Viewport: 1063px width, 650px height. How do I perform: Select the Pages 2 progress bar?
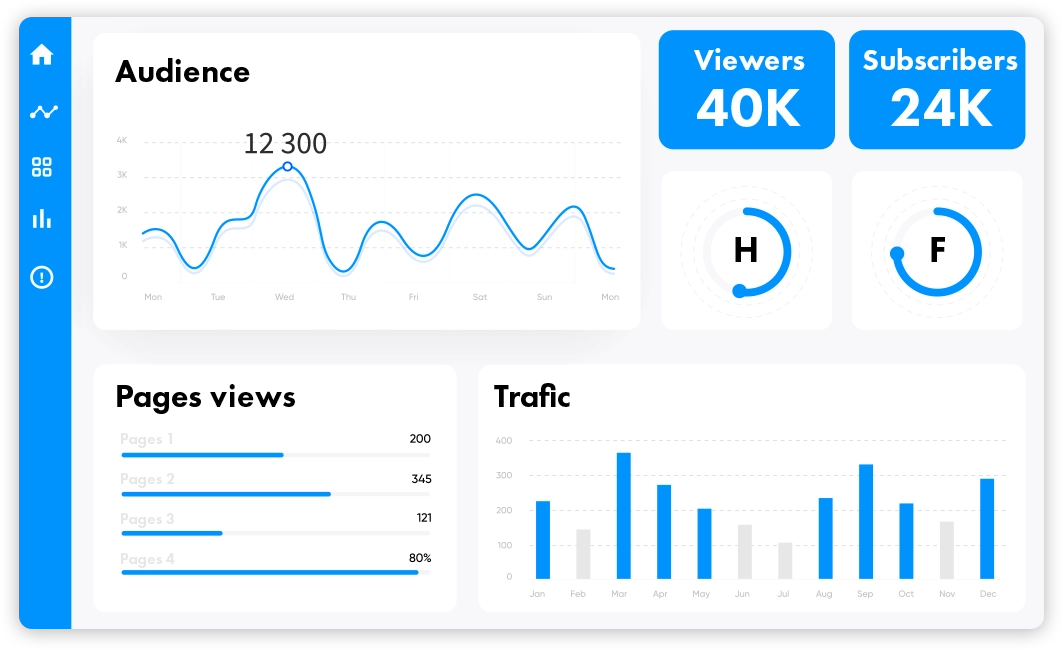(275, 494)
